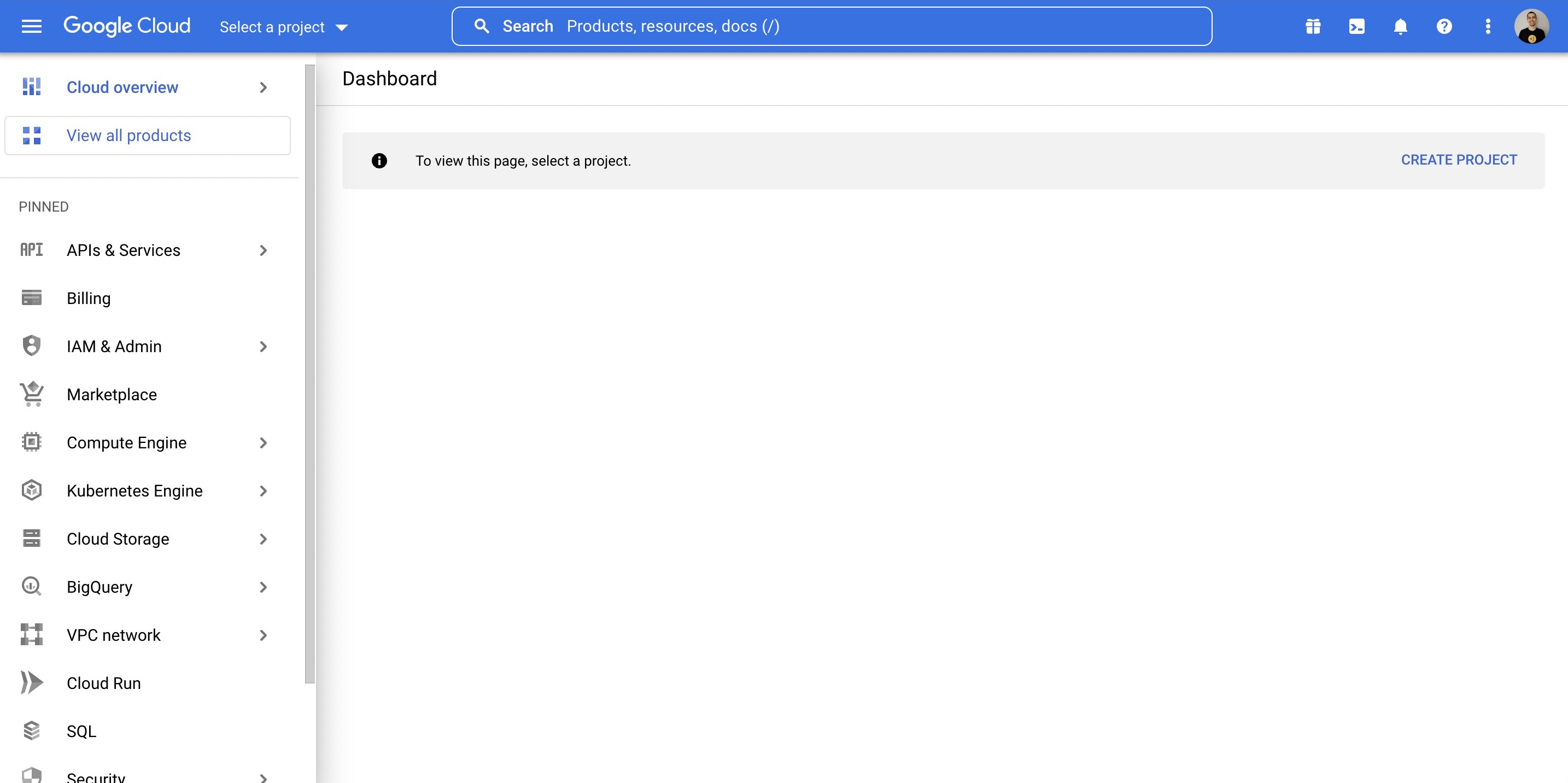The width and height of the screenshot is (1568, 783).
Task: Open the notifications bell
Action: tap(1400, 26)
